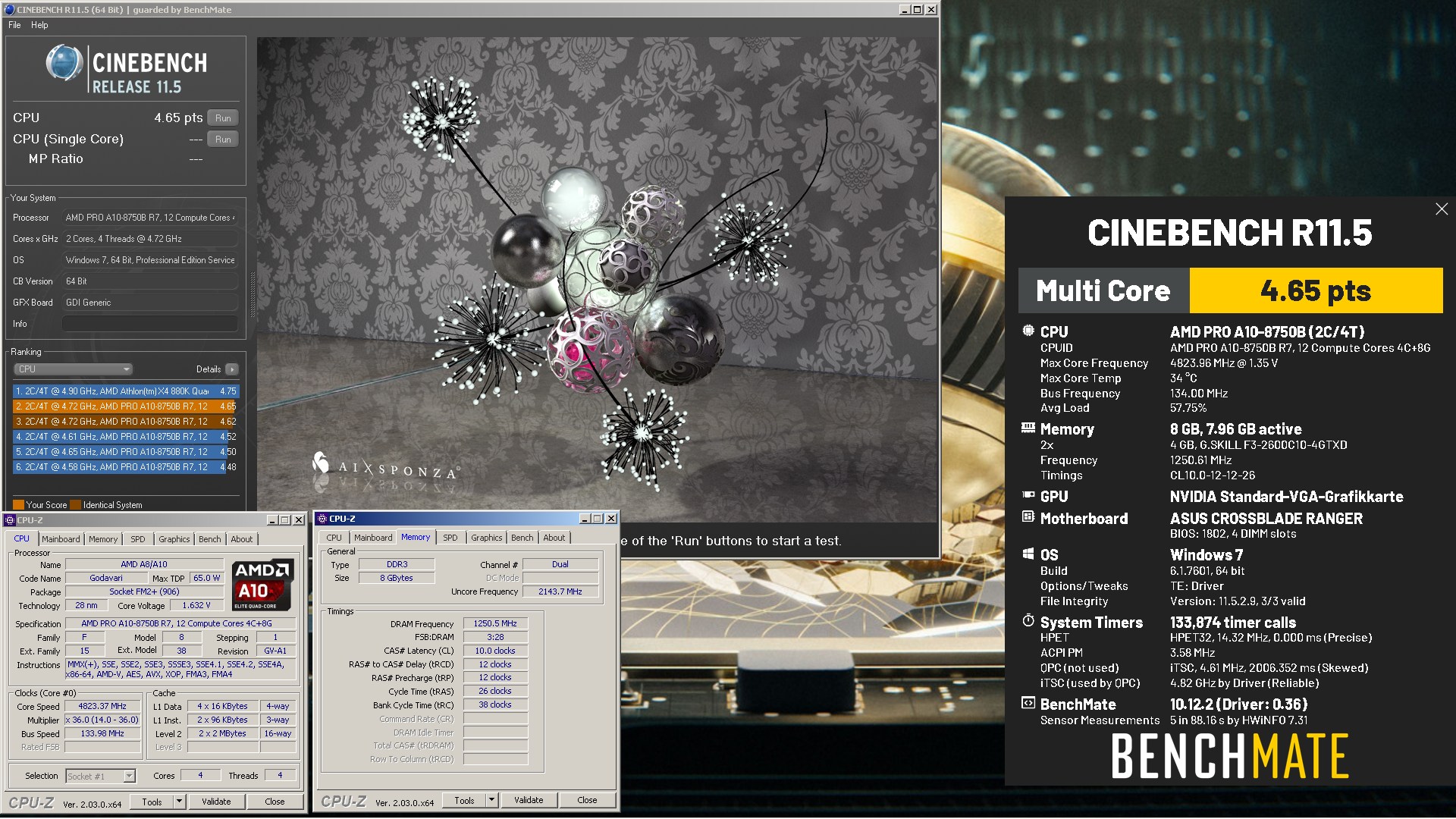
Task: Open SPD tab in Memory CPU-Z window
Action: pos(450,538)
